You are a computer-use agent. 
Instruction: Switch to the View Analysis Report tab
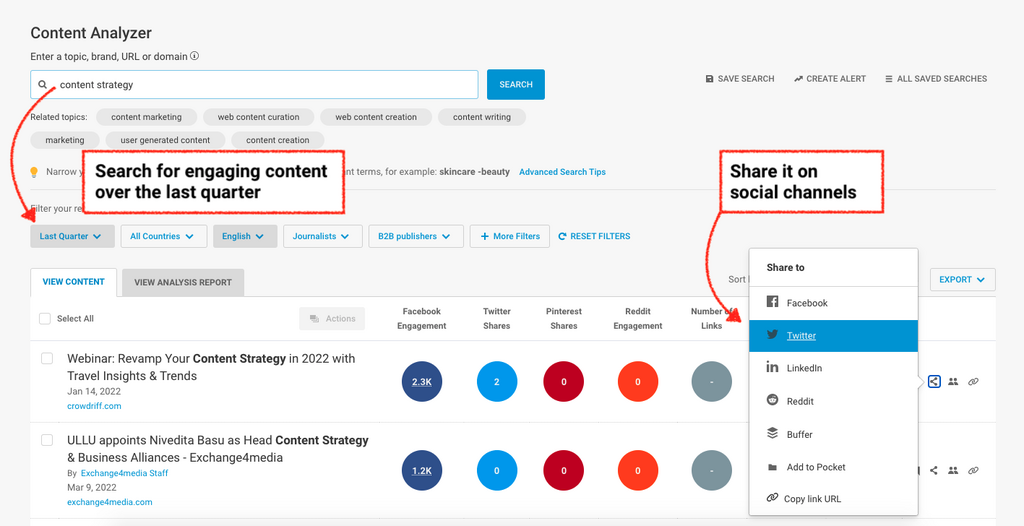click(183, 282)
